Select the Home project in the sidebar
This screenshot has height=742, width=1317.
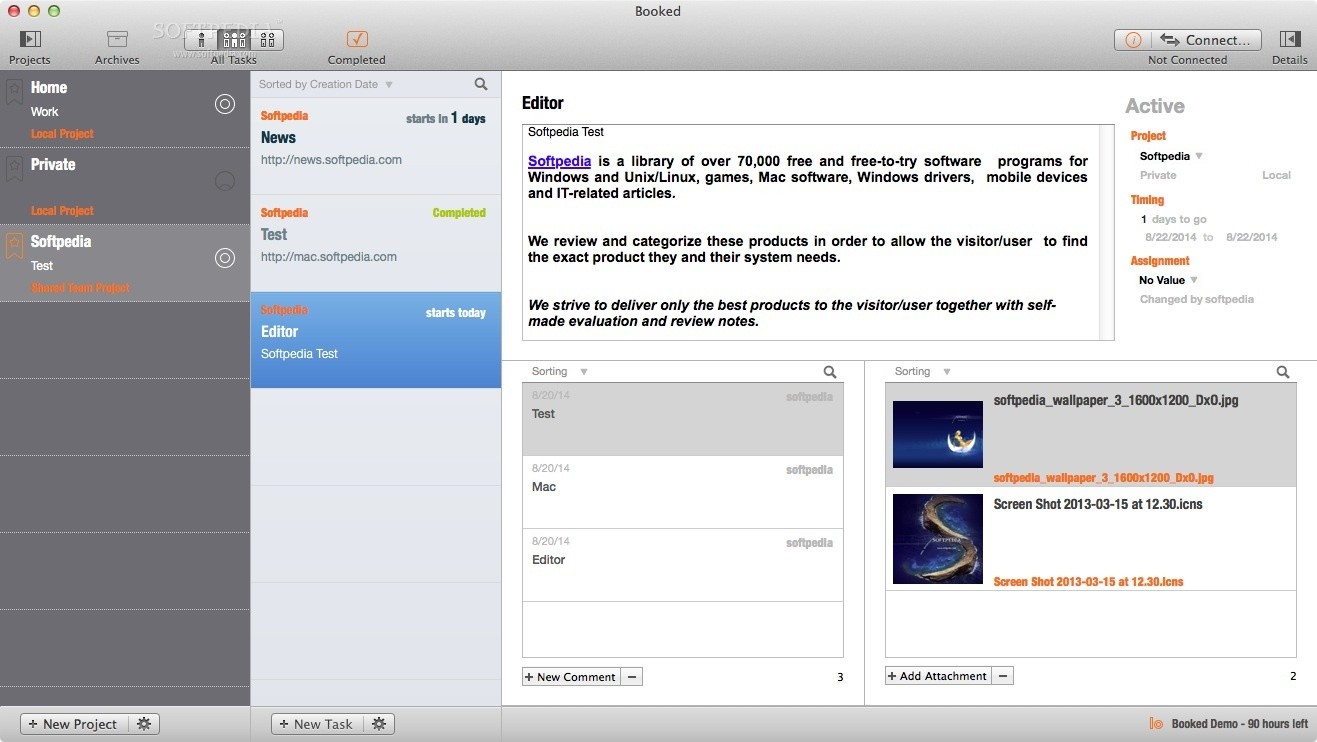pyautogui.click(x=125, y=110)
